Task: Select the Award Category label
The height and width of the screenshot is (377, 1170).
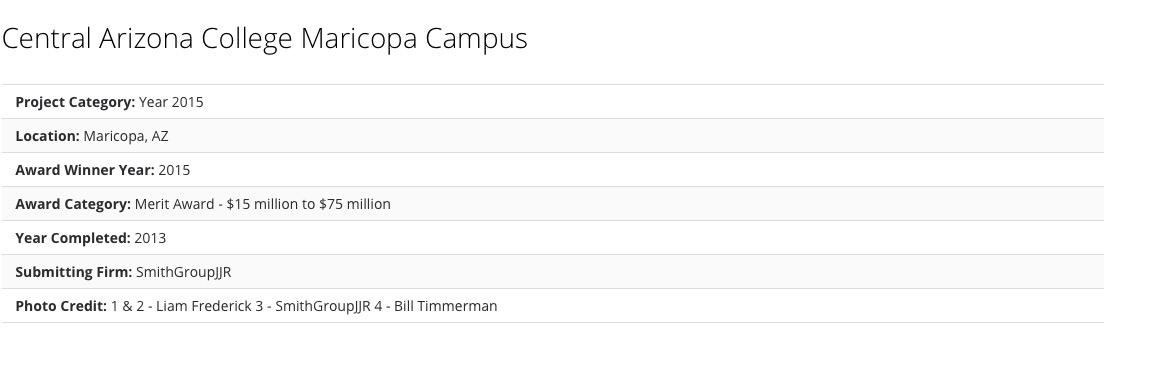Action: [73, 205]
